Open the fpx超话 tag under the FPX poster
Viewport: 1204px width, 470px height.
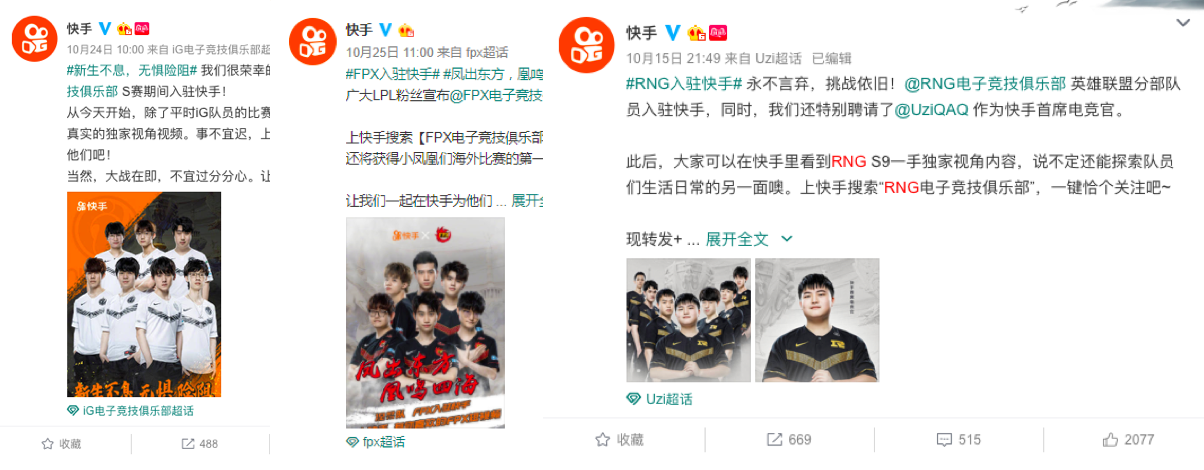[x=376, y=441]
